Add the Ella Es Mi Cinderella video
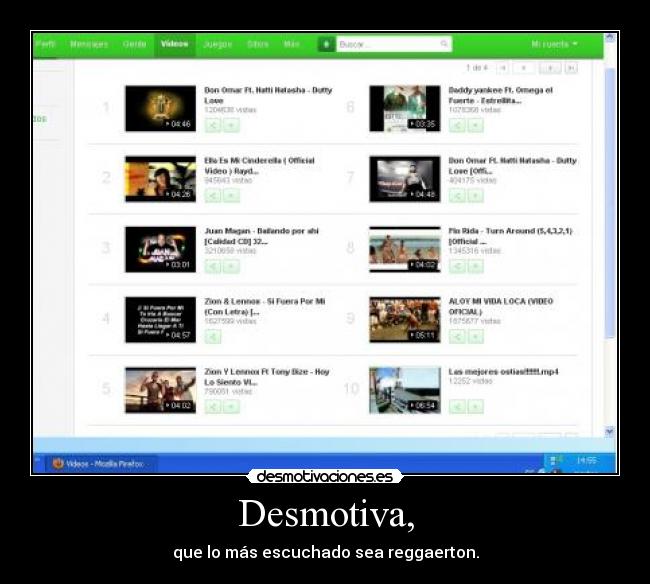 click(231, 195)
